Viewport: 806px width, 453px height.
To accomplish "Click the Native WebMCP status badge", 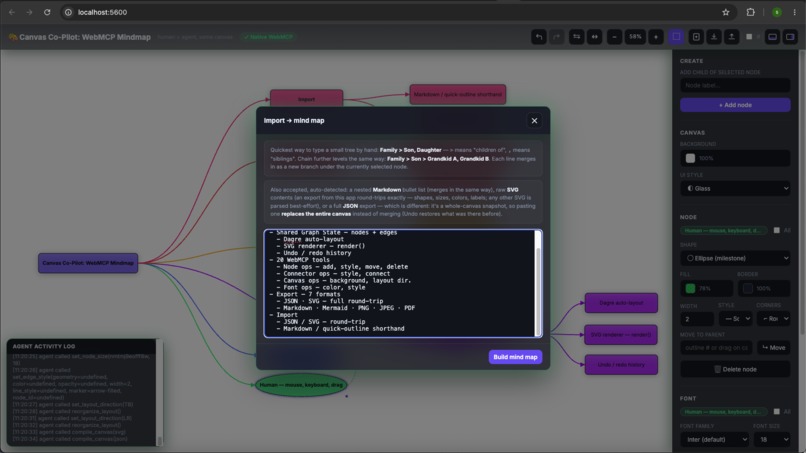I will (268, 37).
